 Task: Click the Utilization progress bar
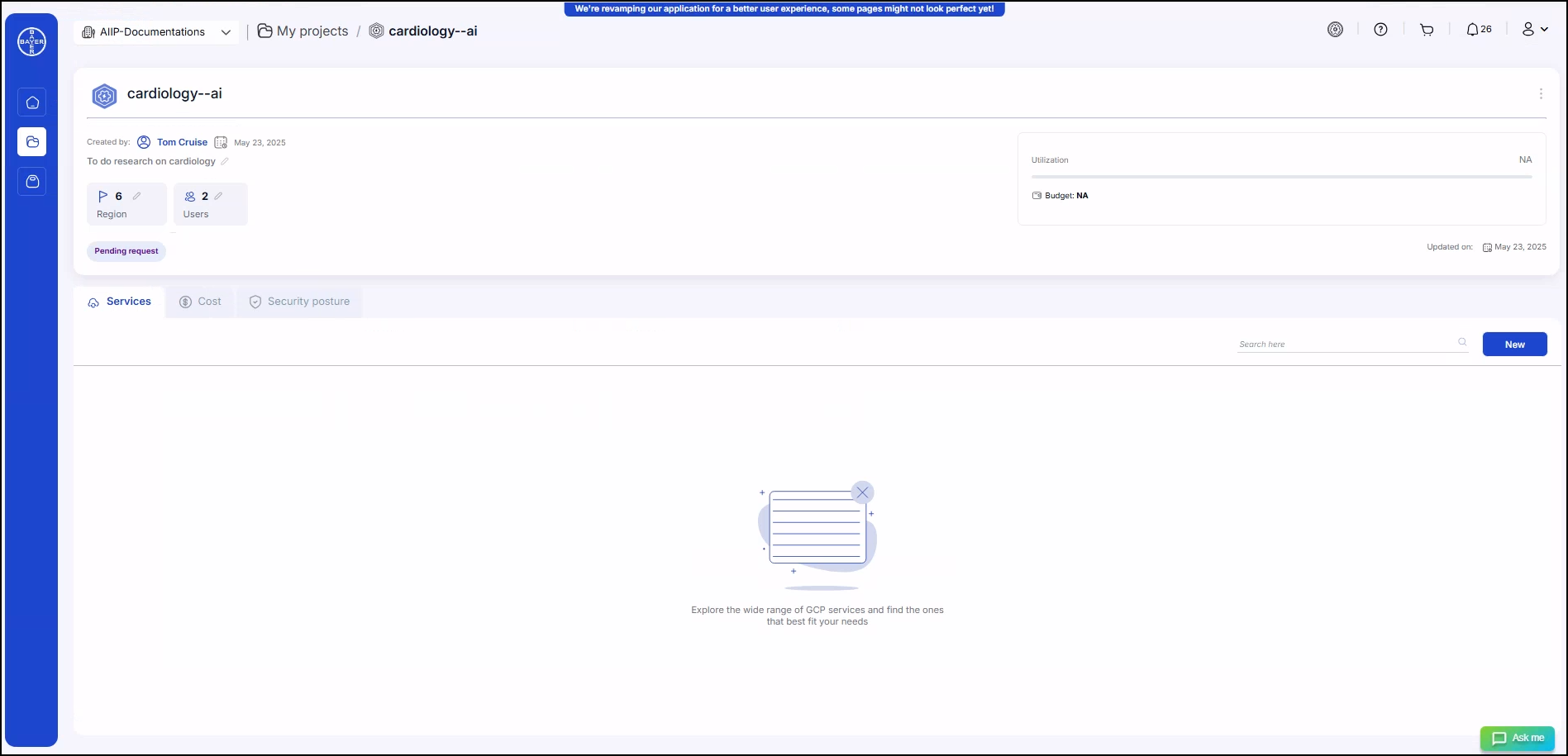click(1281, 177)
